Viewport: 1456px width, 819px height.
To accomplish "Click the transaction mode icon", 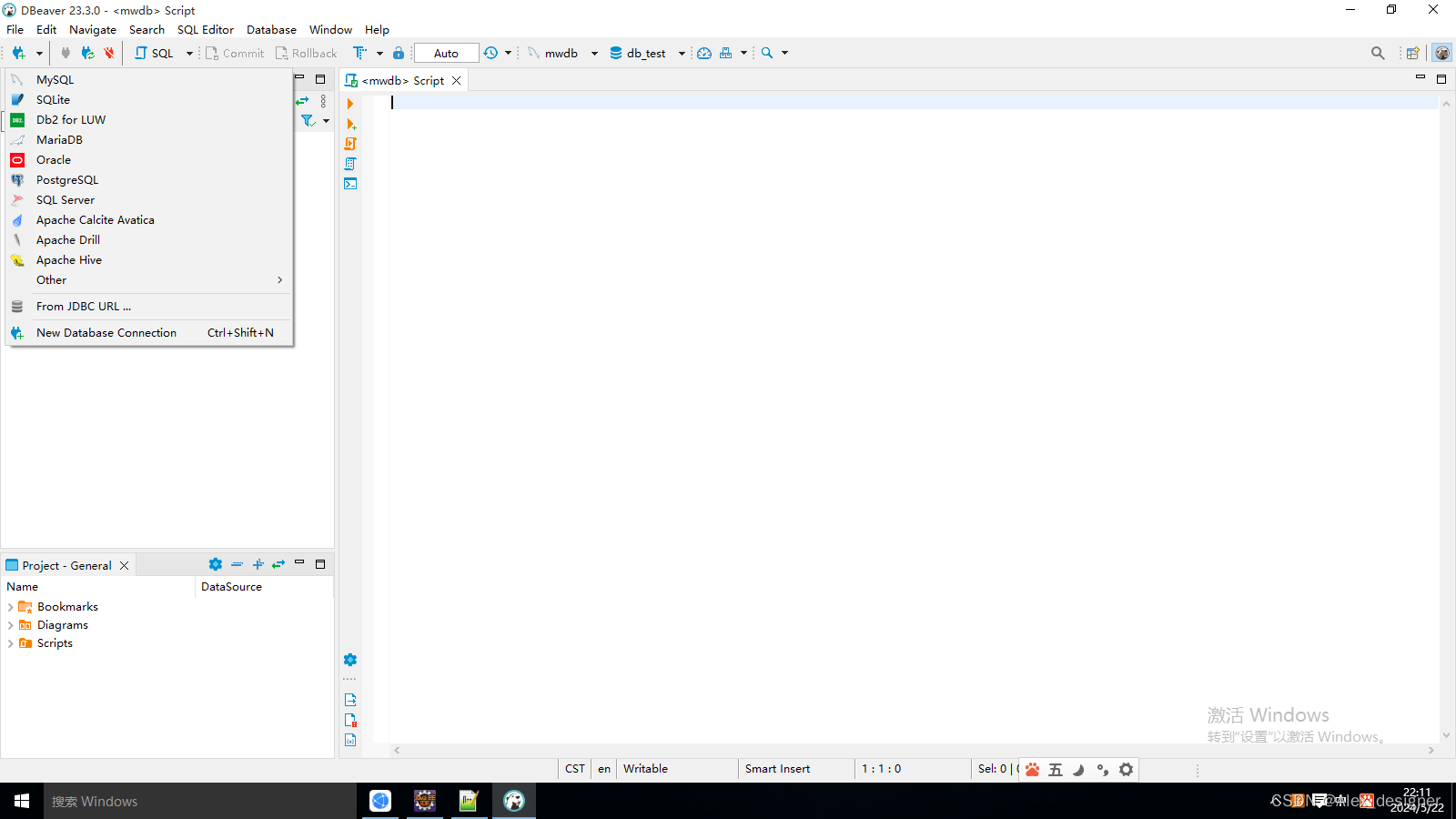I will (359, 53).
